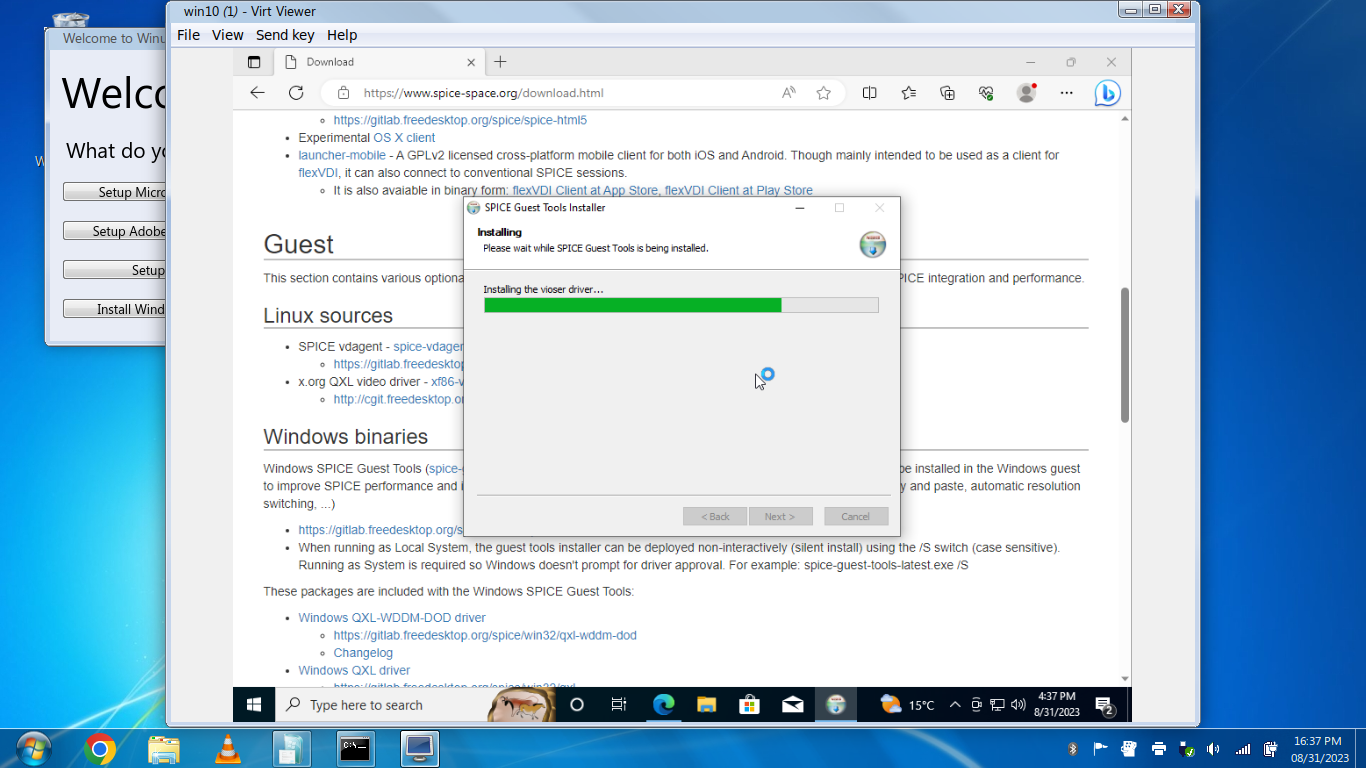Open command prompt in host taskbar
Screen dimensions: 1366x768
tap(355, 749)
